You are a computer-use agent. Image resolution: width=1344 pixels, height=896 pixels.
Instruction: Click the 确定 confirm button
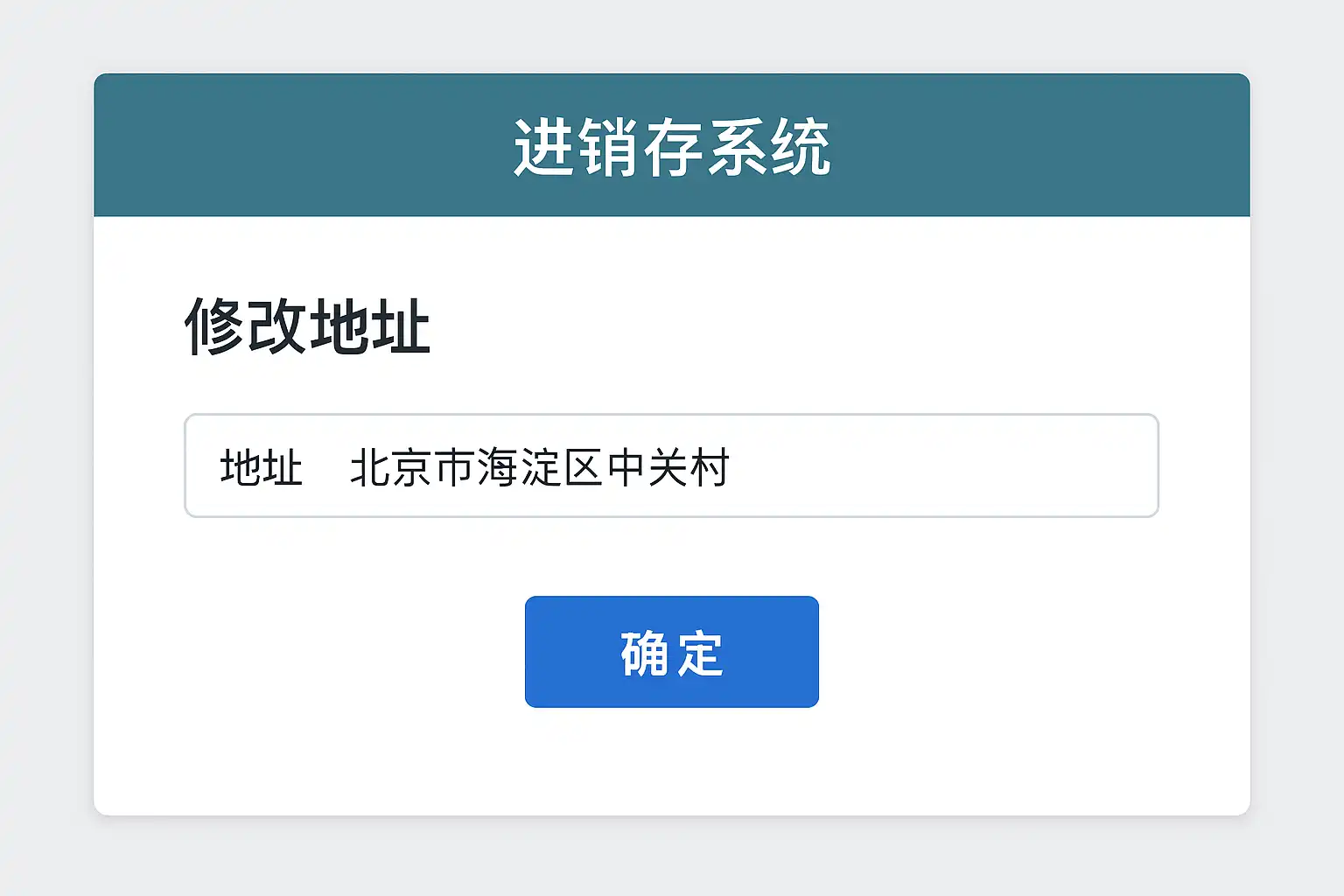pyautogui.click(x=671, y=652)
